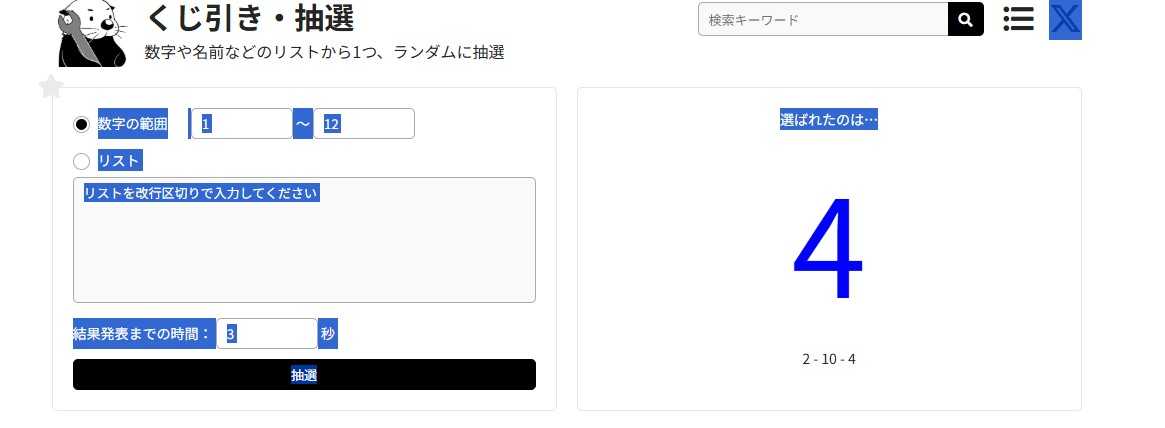Click the draw history 2 - 10 - 4
Image resolution: width=1165 pixels, height=428 pixels.
click(828, 359)
